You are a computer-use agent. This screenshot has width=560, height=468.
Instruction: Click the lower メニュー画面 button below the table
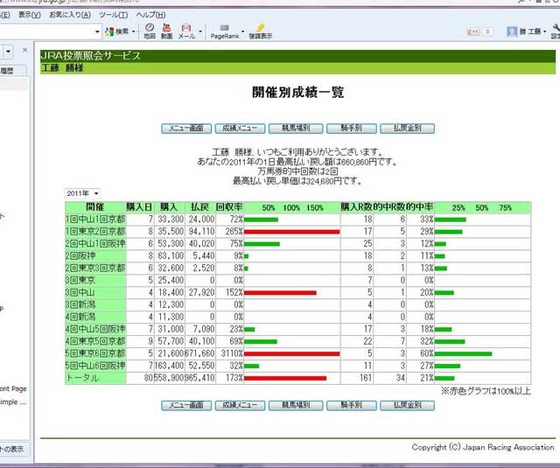[x=186, y=405]
